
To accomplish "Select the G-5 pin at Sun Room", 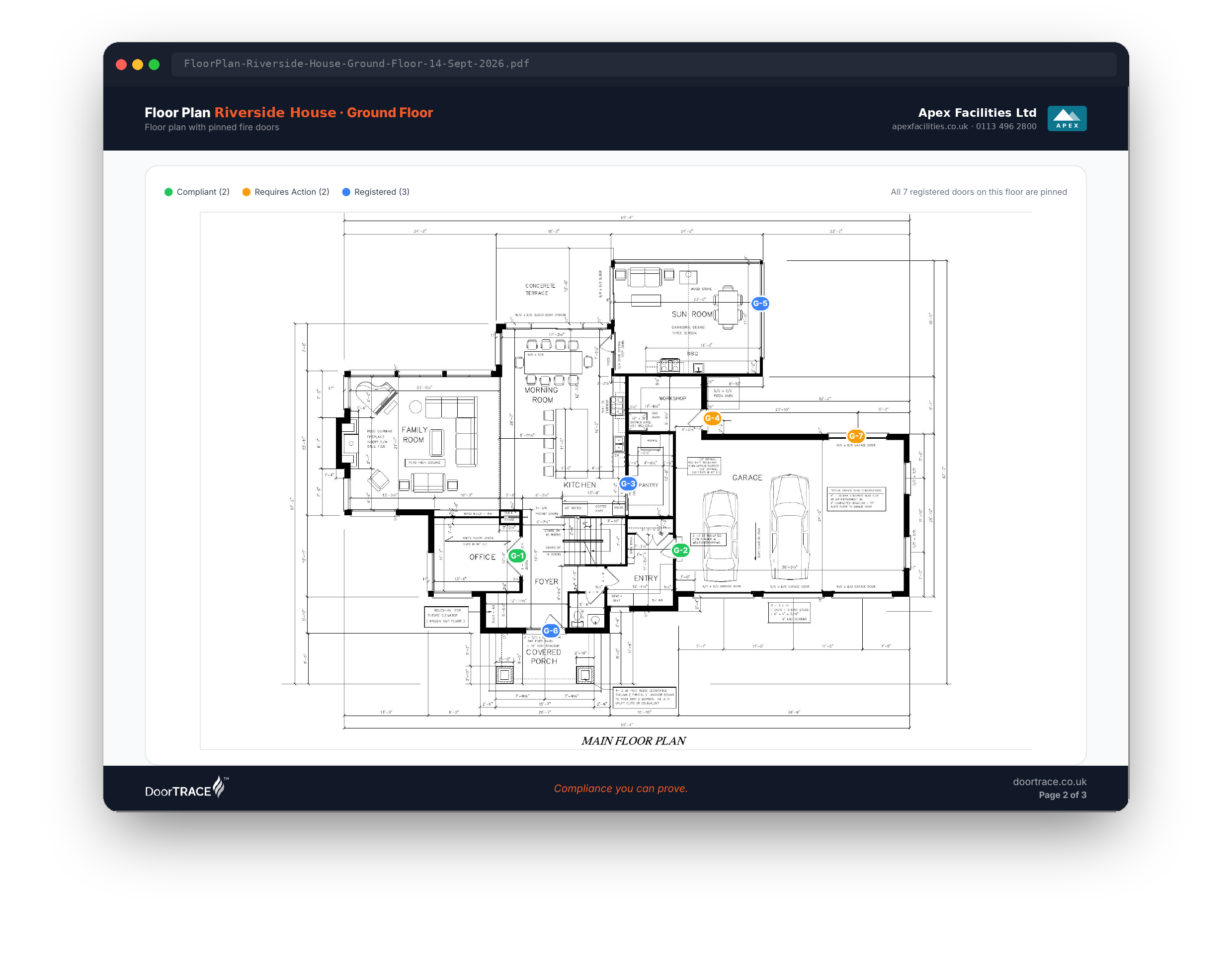I will point(760,303).
